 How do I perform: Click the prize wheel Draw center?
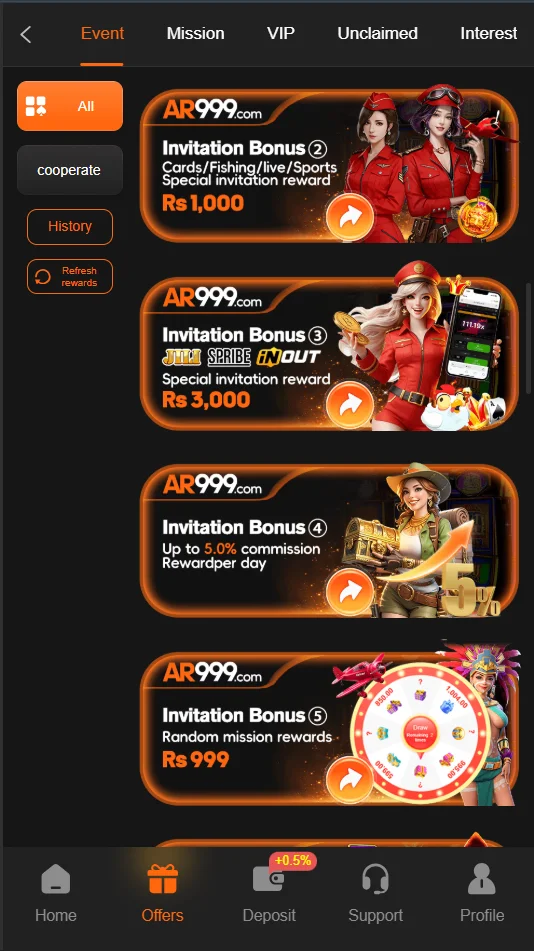click(x=420, y=731)
